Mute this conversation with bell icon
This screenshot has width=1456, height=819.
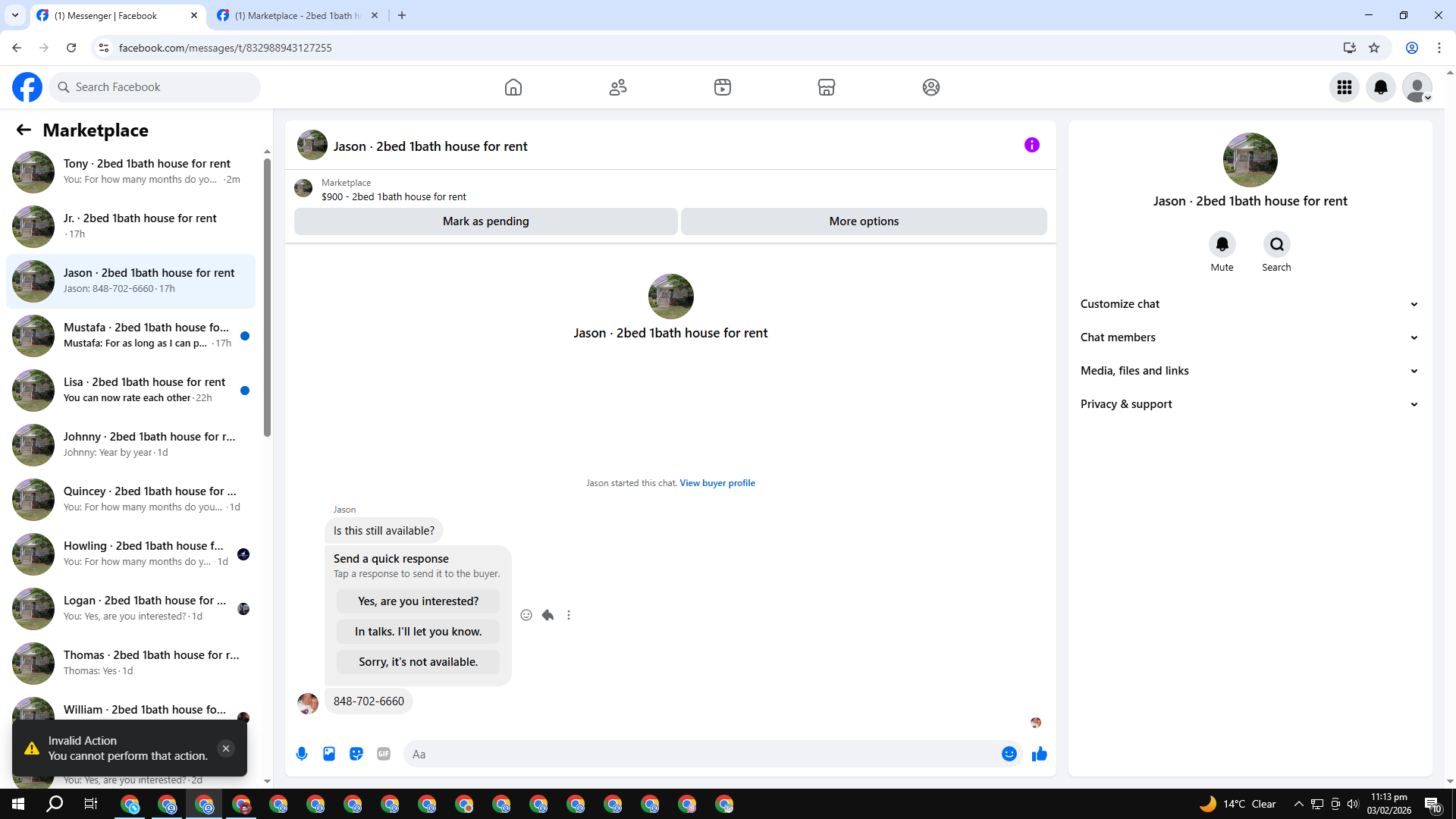click(1222, 244)
